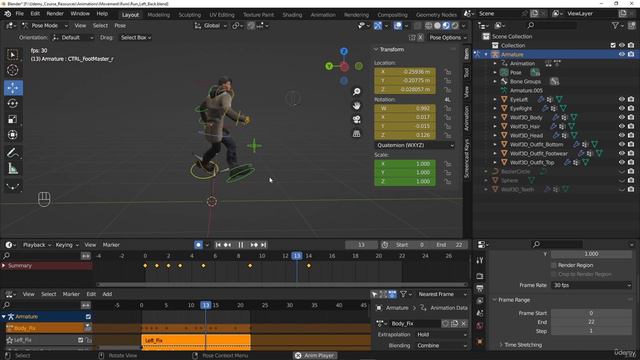Click the Location X value field

[x=405, y=72]
